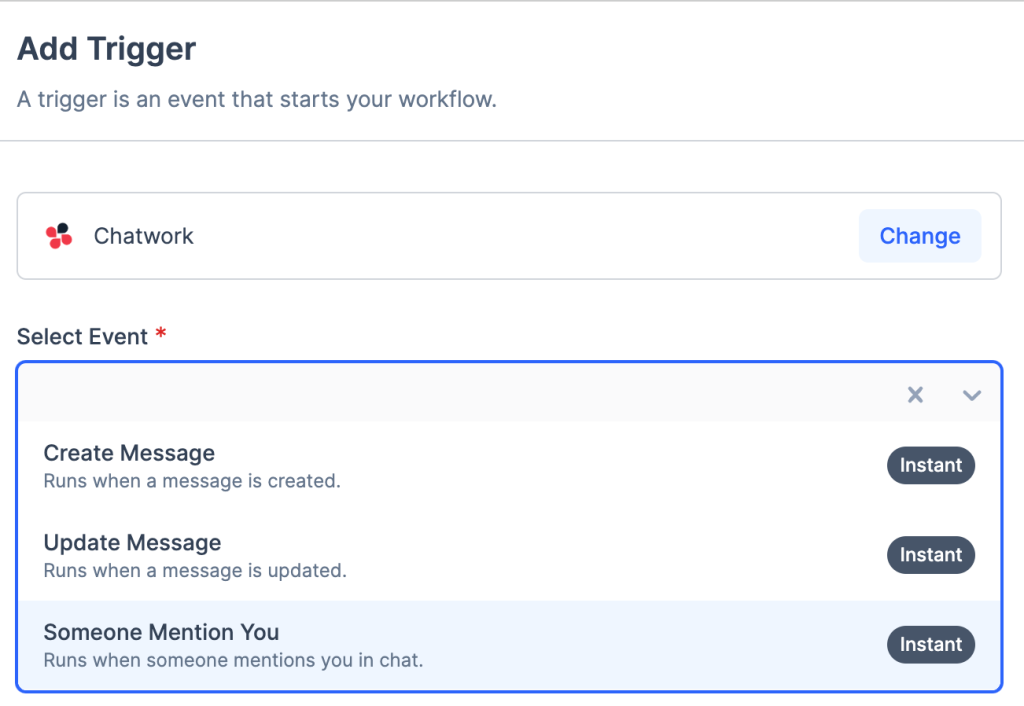Click Instant badge beside Update Message
Viewport: 1024px width, 706px height.
pos(930,555)
